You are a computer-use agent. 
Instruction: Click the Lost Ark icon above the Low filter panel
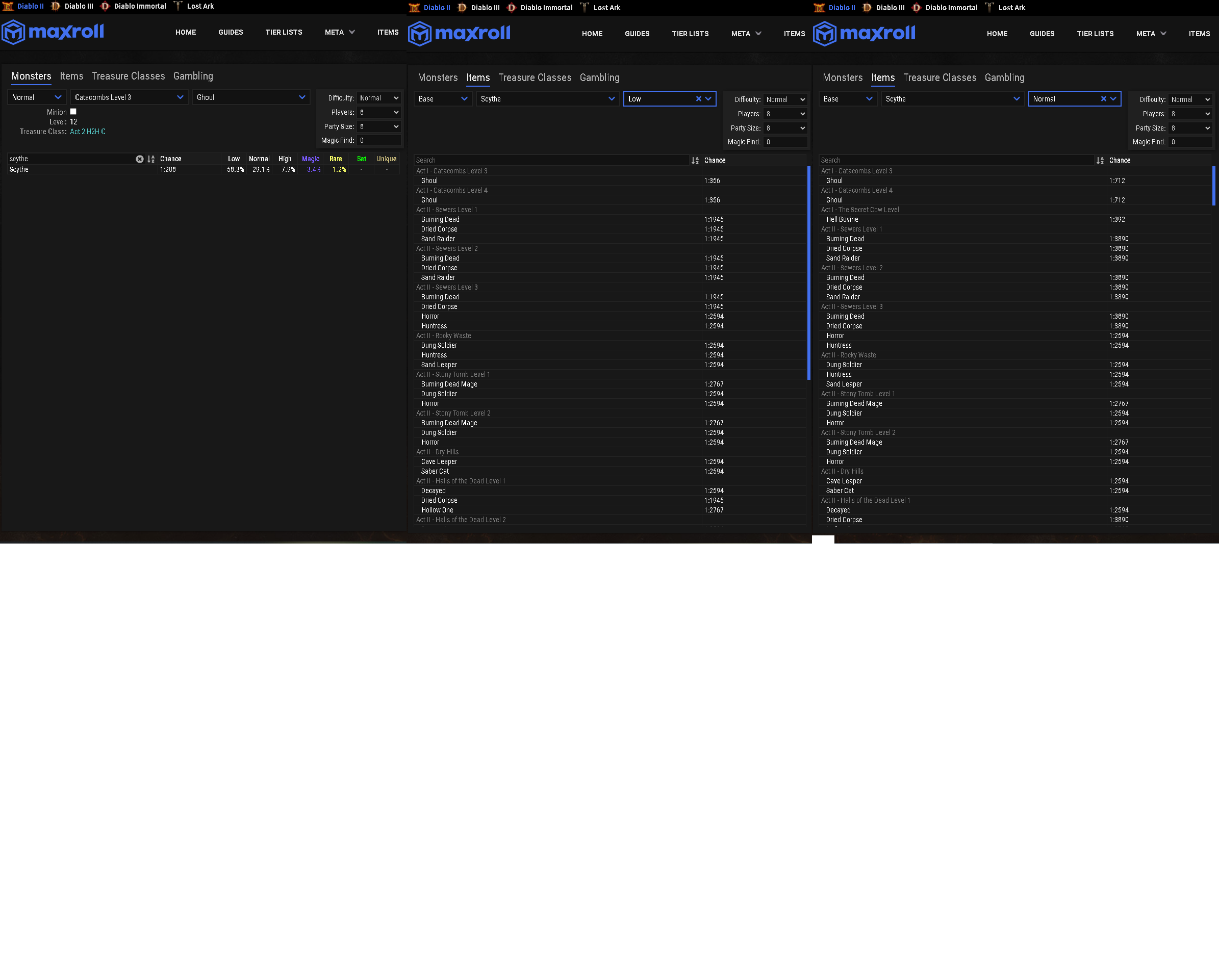coord(585,7)
